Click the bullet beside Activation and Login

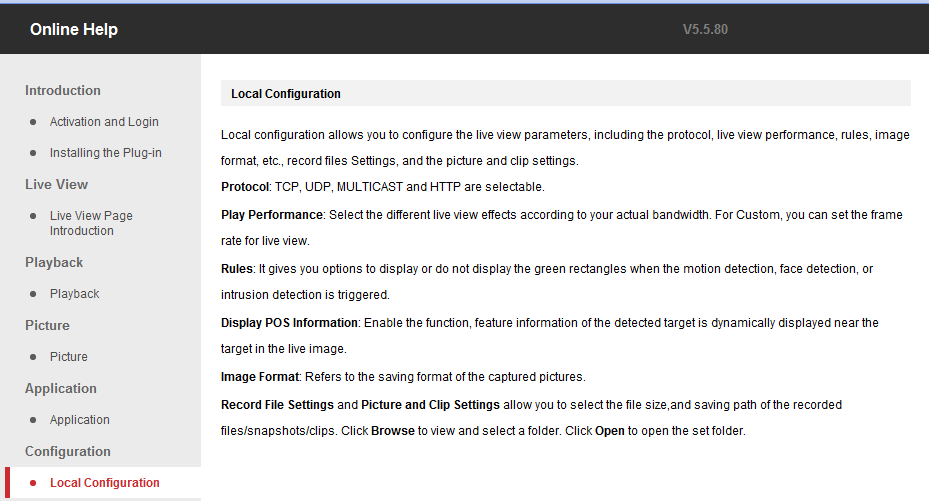pyautogui.click(x=33, y=122)
